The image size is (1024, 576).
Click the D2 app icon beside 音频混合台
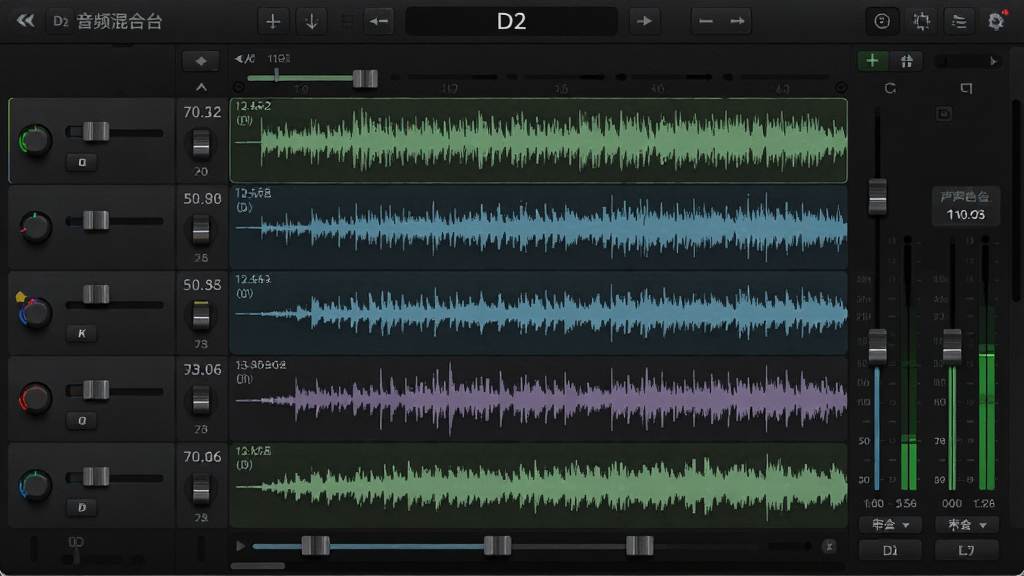[x=60, y=22]
